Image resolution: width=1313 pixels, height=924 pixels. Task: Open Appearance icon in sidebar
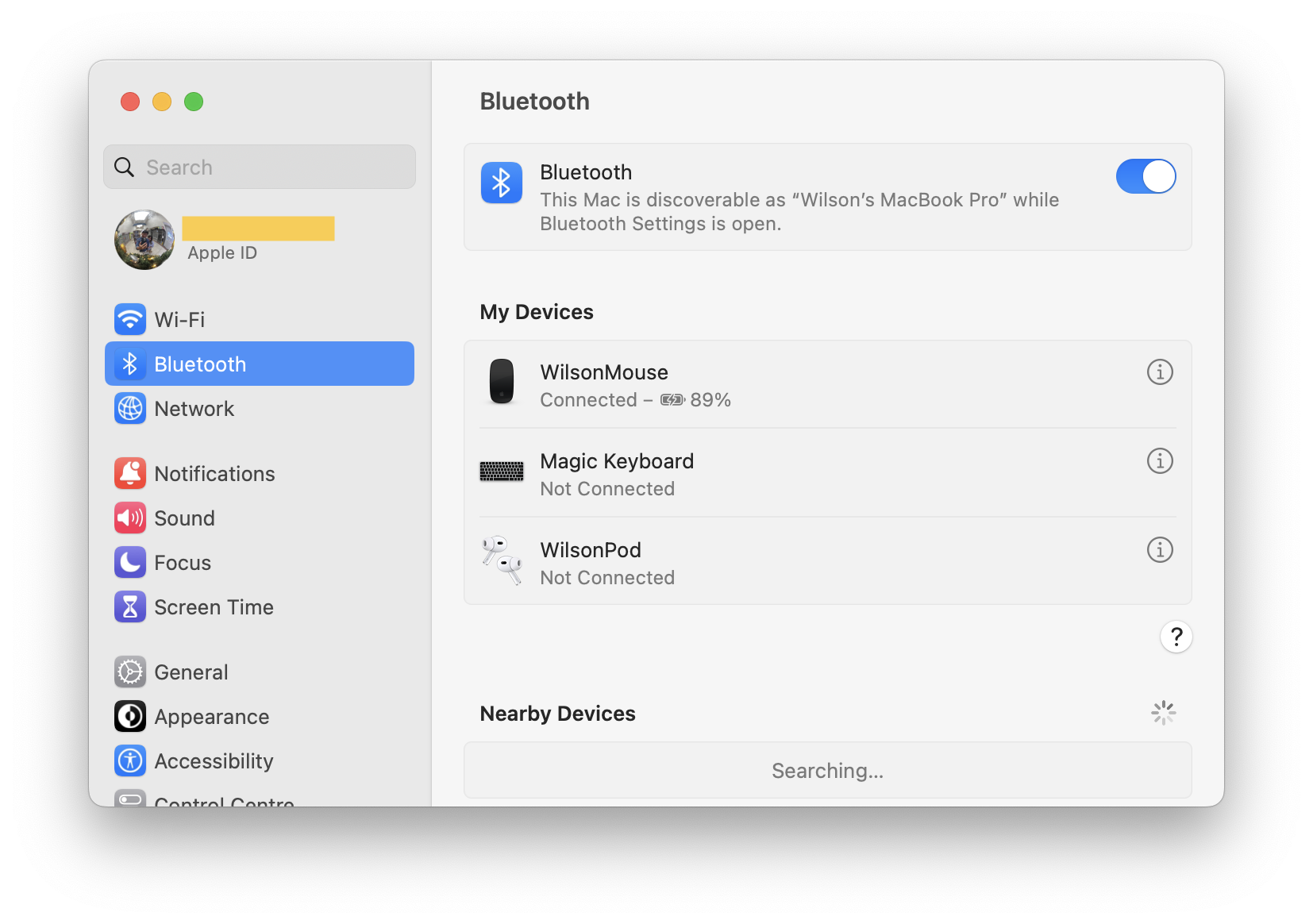[130, 716]
